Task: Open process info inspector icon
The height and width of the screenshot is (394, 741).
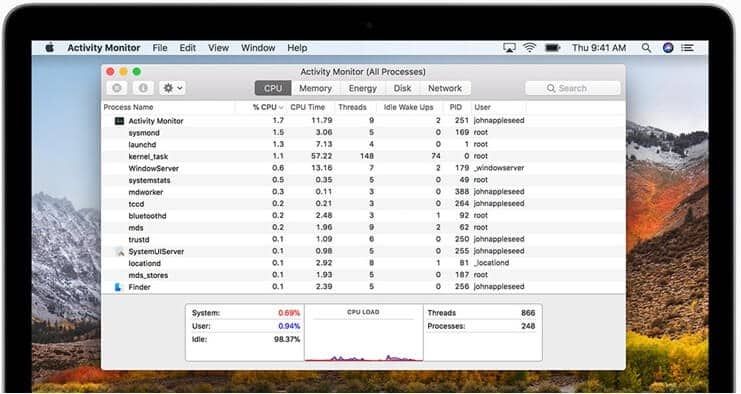Action: (143, 88)
